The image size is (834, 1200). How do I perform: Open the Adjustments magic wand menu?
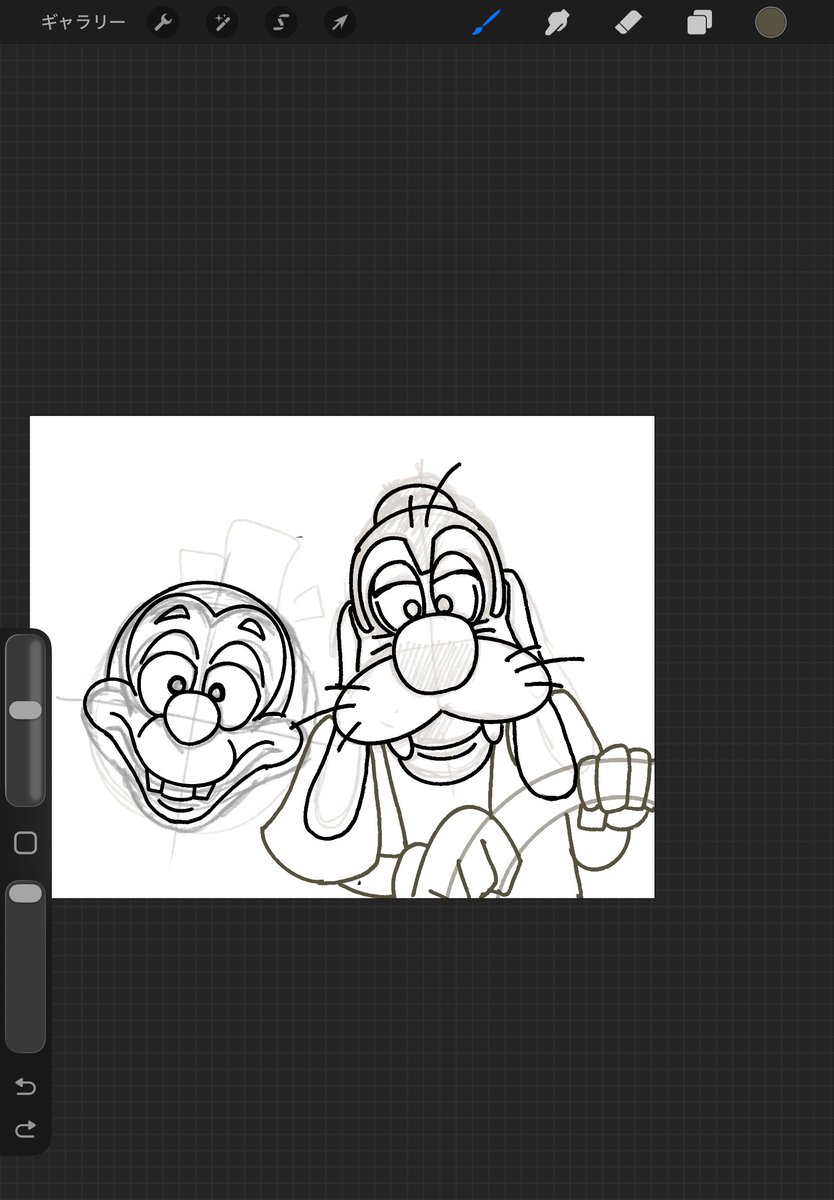[222, 22]
